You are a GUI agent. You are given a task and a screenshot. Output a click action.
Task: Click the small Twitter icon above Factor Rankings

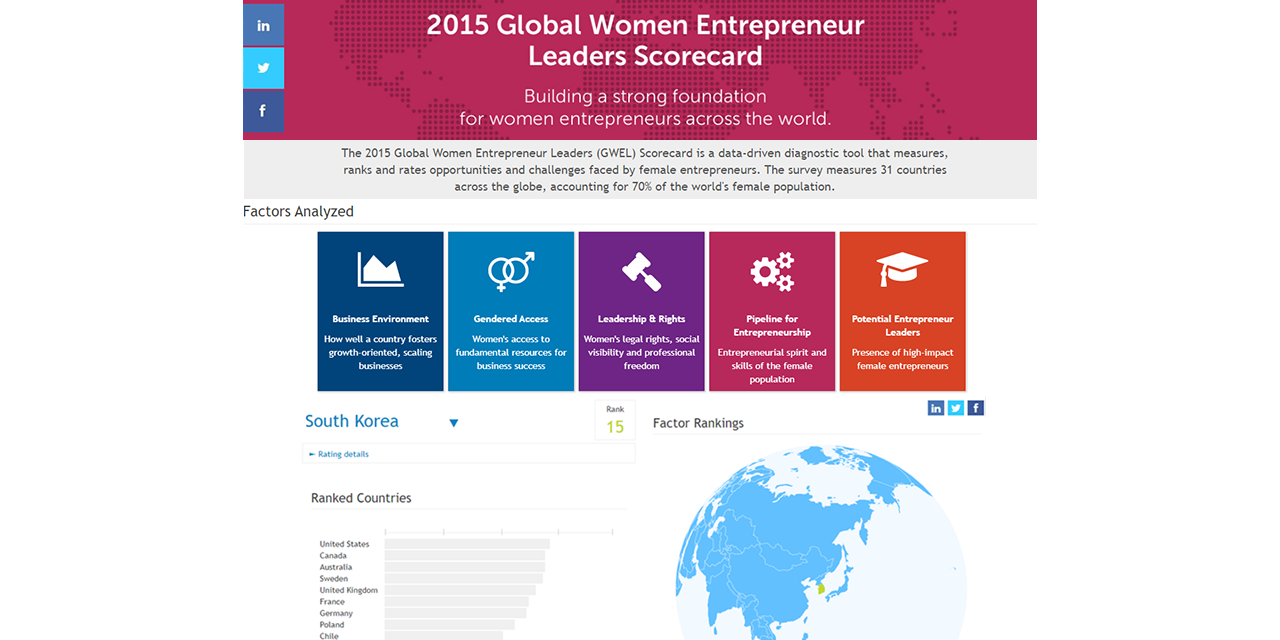click(x=955, y=408)
